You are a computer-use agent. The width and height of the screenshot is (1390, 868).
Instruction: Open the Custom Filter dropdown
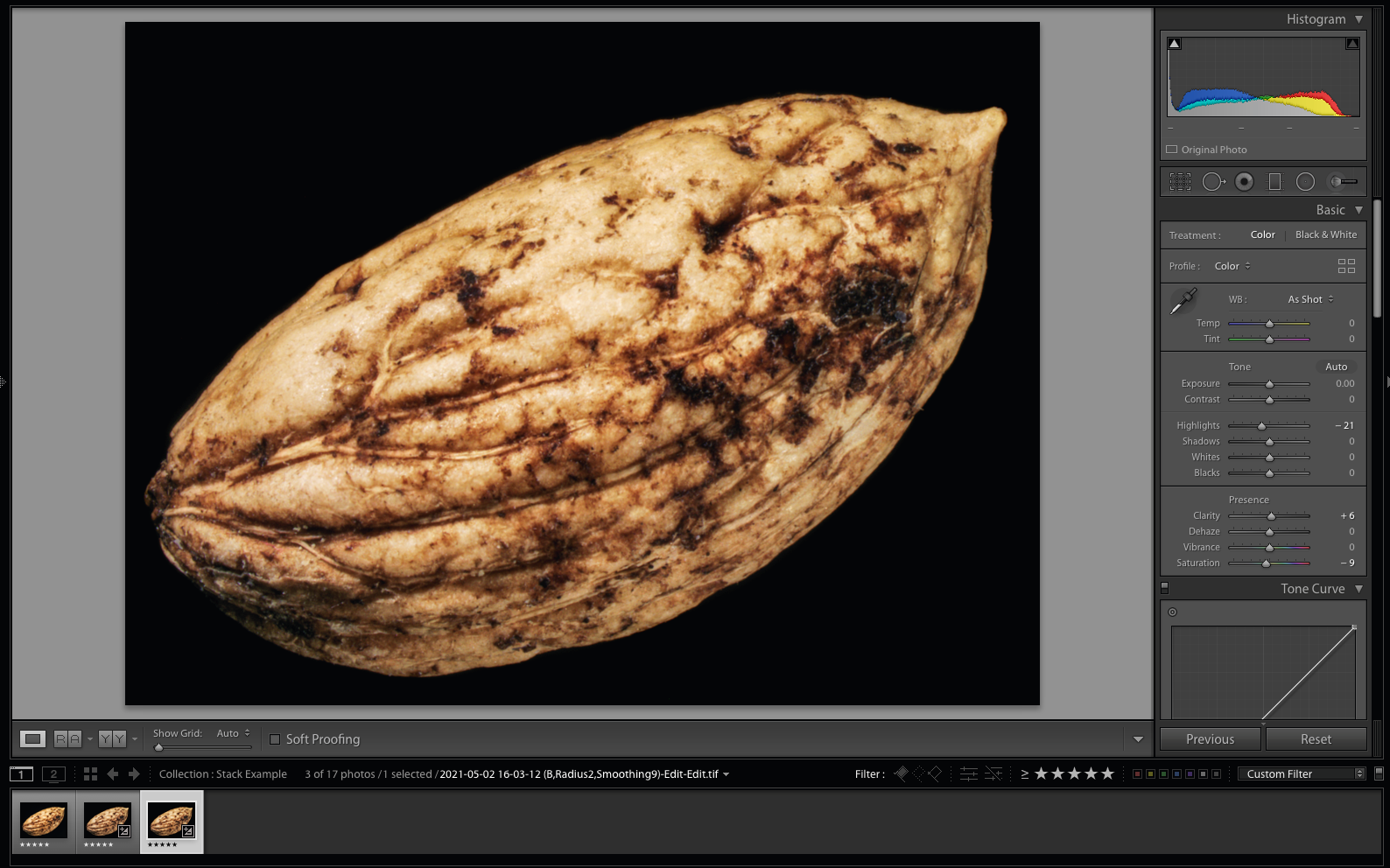point(1302,773)
